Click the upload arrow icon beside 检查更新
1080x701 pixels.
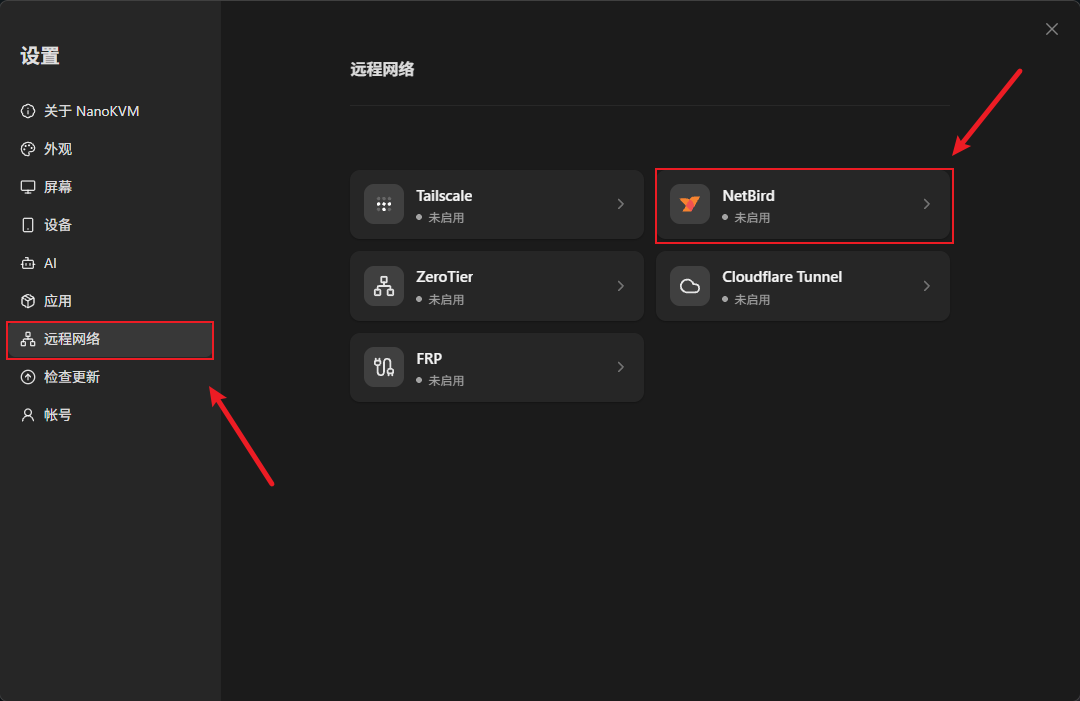coord(28,377)
